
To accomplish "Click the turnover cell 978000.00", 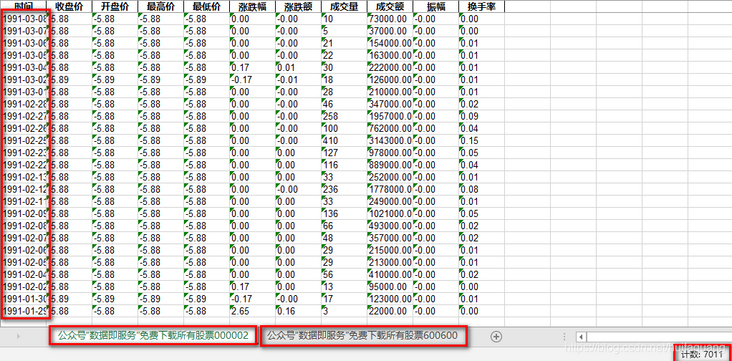I will click(x=389, y=152).
